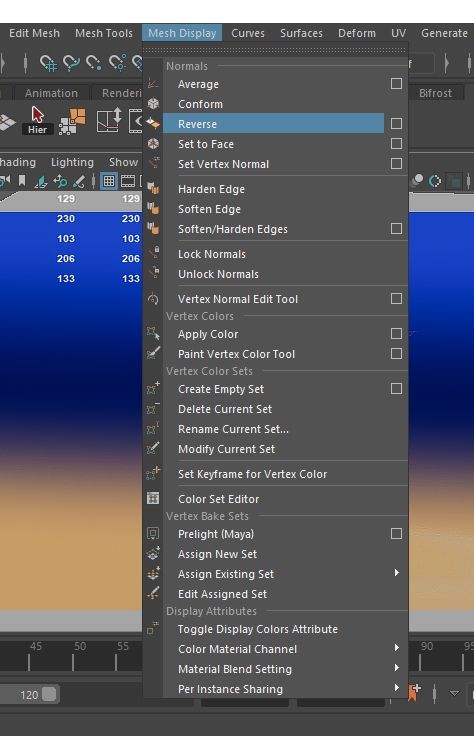Open the viewport Show menu
This screenshot has width=474, height=736.
(x=123, y=162)
